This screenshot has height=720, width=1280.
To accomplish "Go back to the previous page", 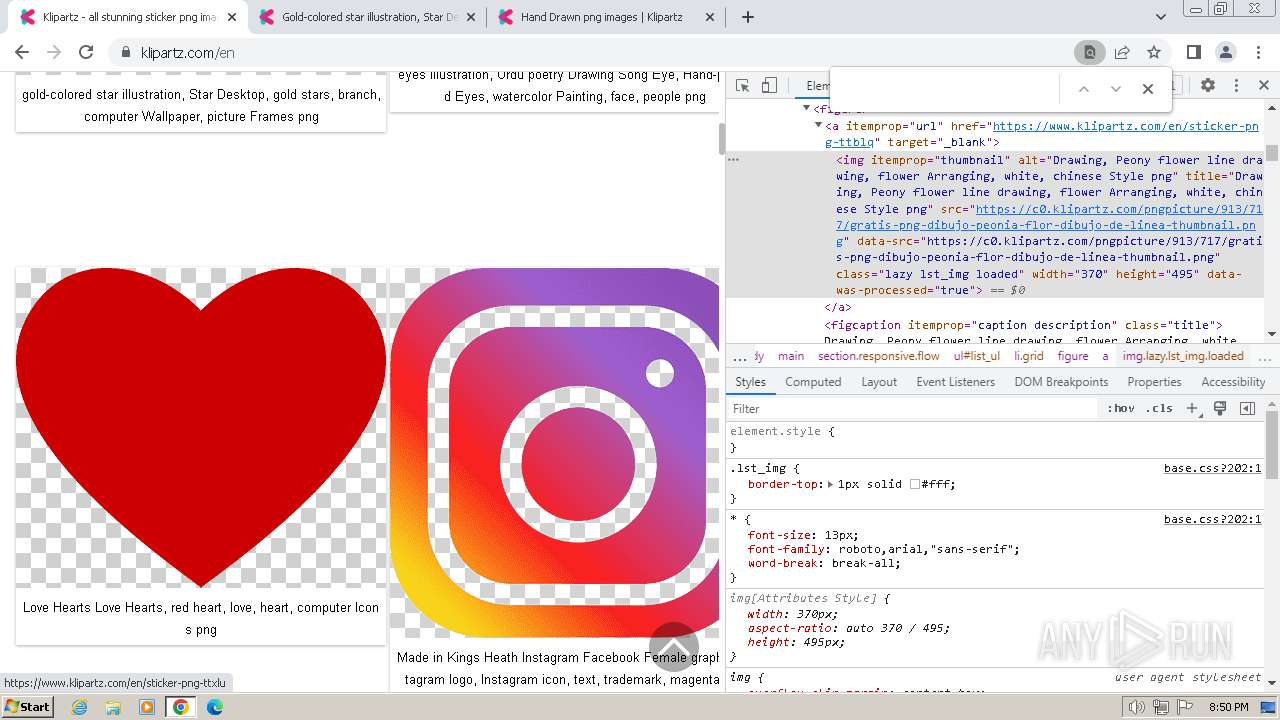I will [x=22, y=52].
